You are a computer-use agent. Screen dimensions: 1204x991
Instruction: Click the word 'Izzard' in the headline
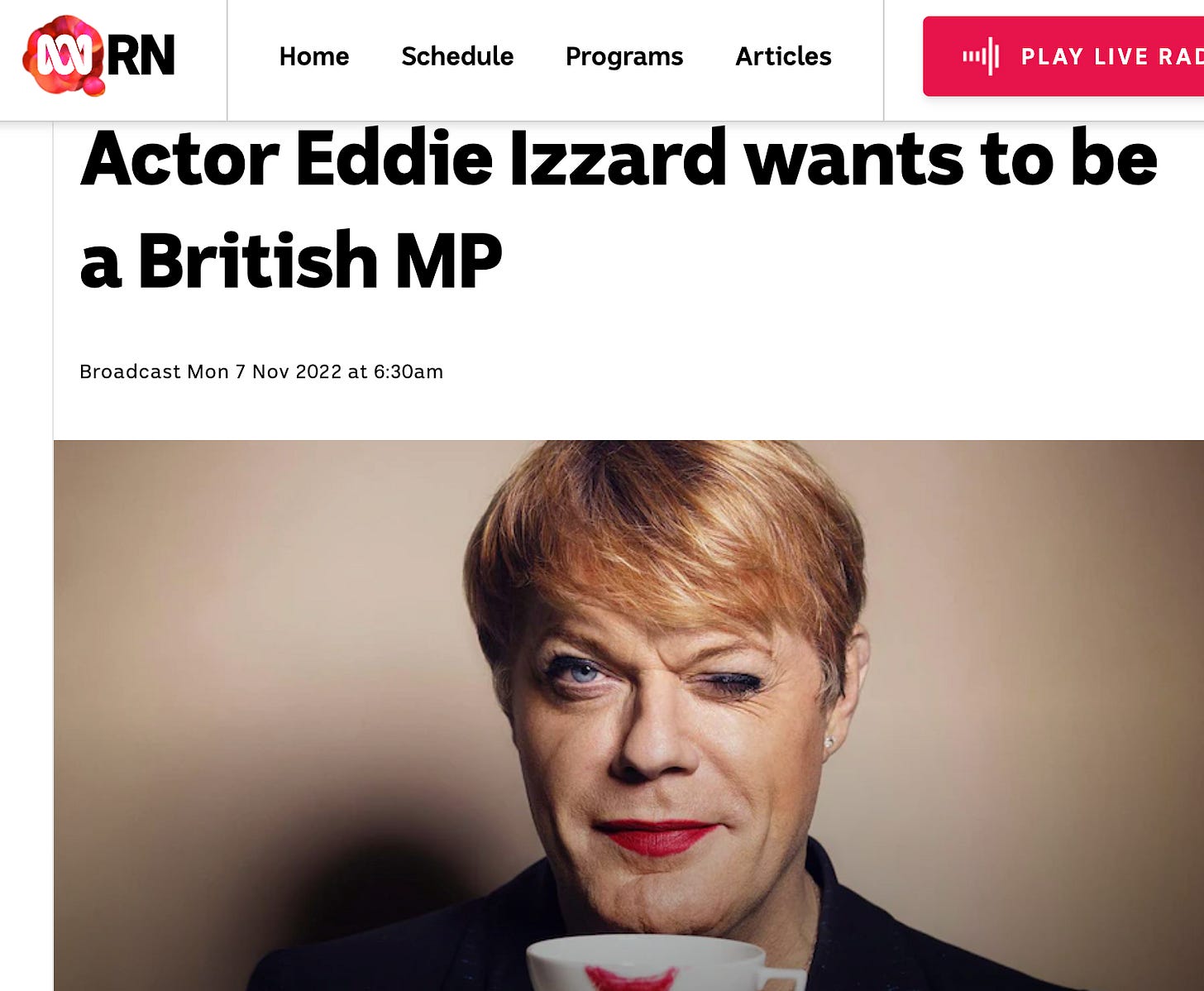(x=619, y=159)
